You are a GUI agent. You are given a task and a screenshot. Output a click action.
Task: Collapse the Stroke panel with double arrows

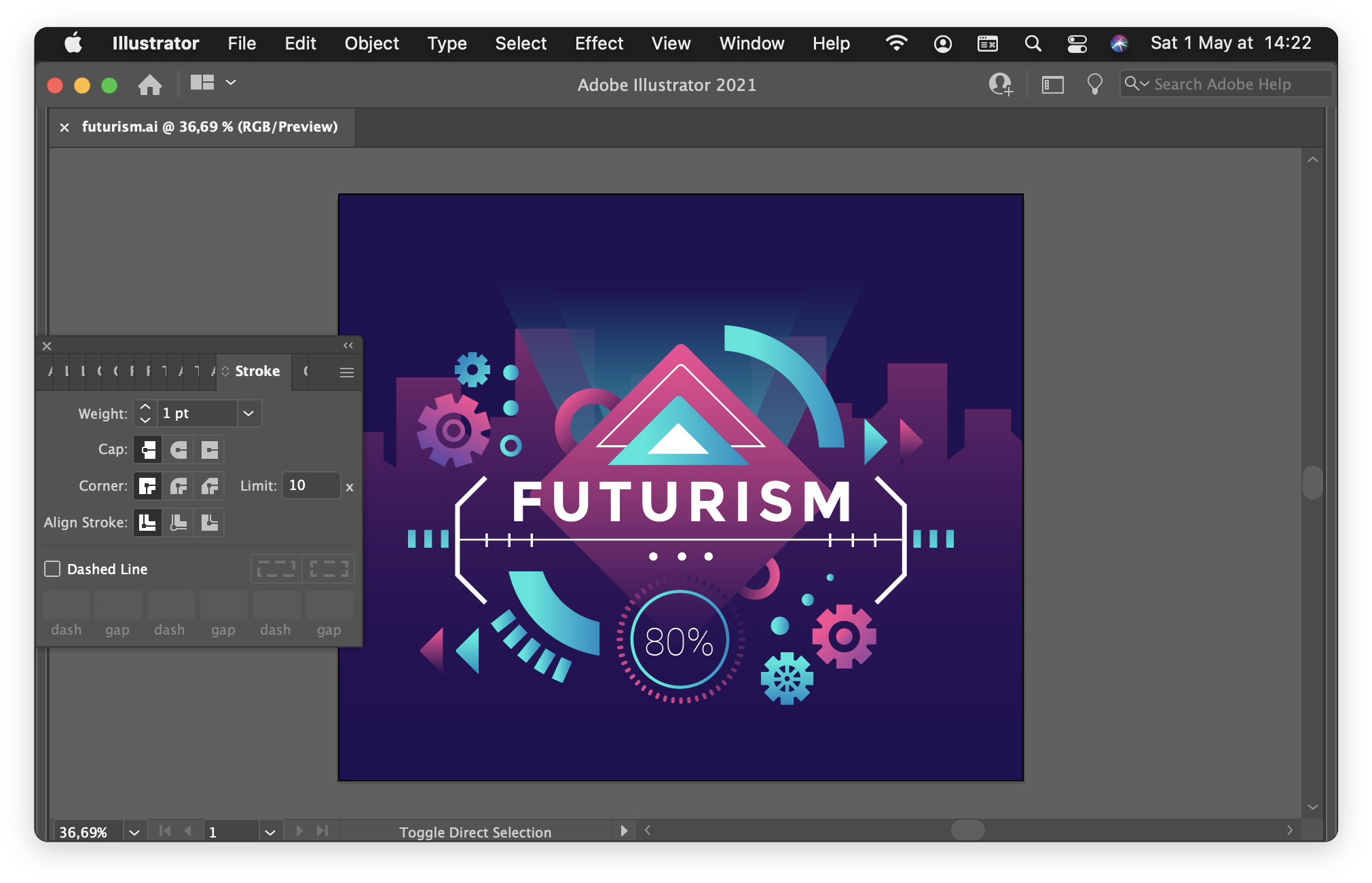[x=348, y=345]
